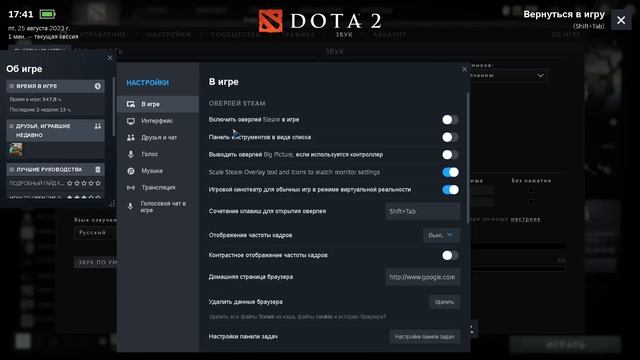Click 'Время в игре: 547,8 ч.' text
Screen dimensions: 640x360
coord(36,100)
